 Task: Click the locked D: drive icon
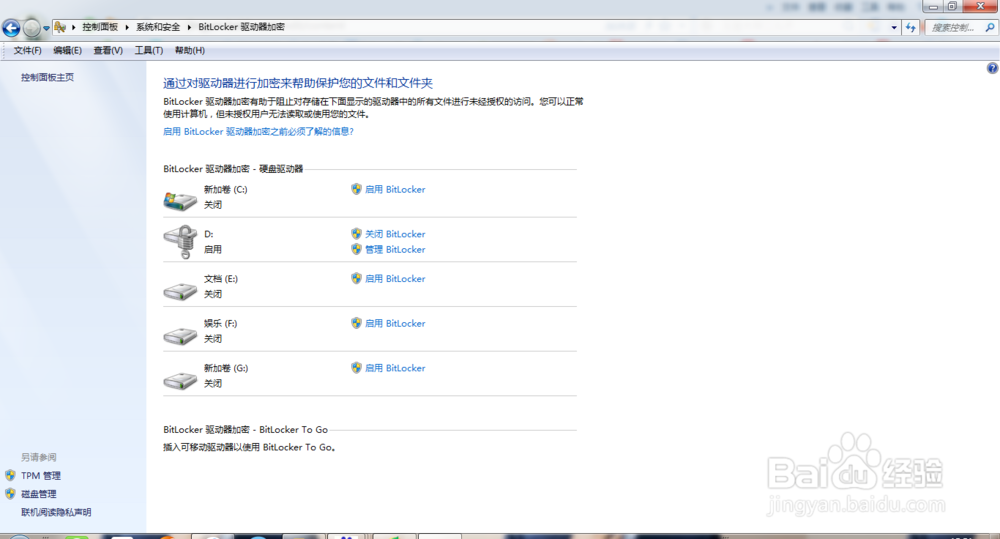[x=180, y=241]
